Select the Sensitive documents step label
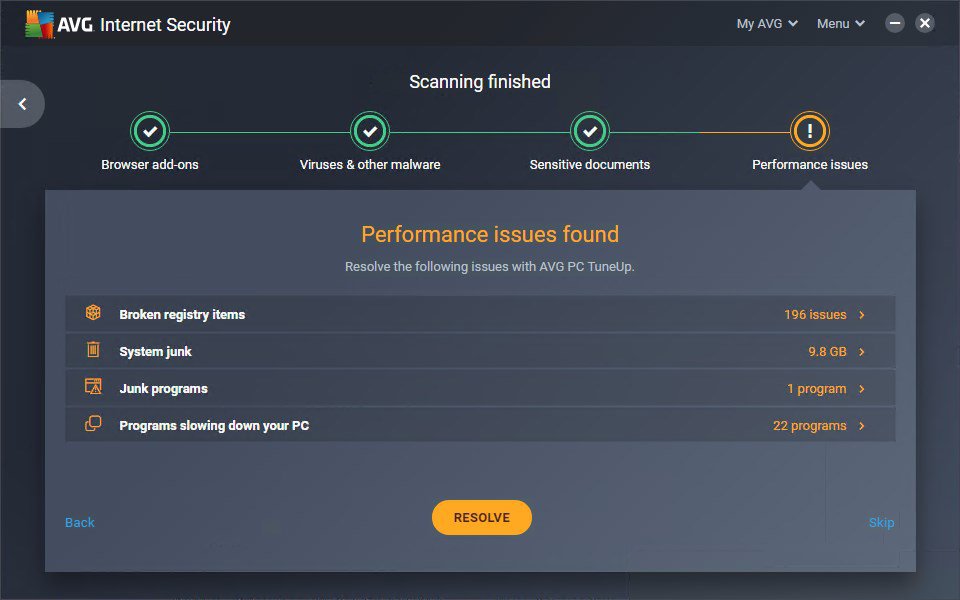Screen dimensions: 960x600 point(590,165)
